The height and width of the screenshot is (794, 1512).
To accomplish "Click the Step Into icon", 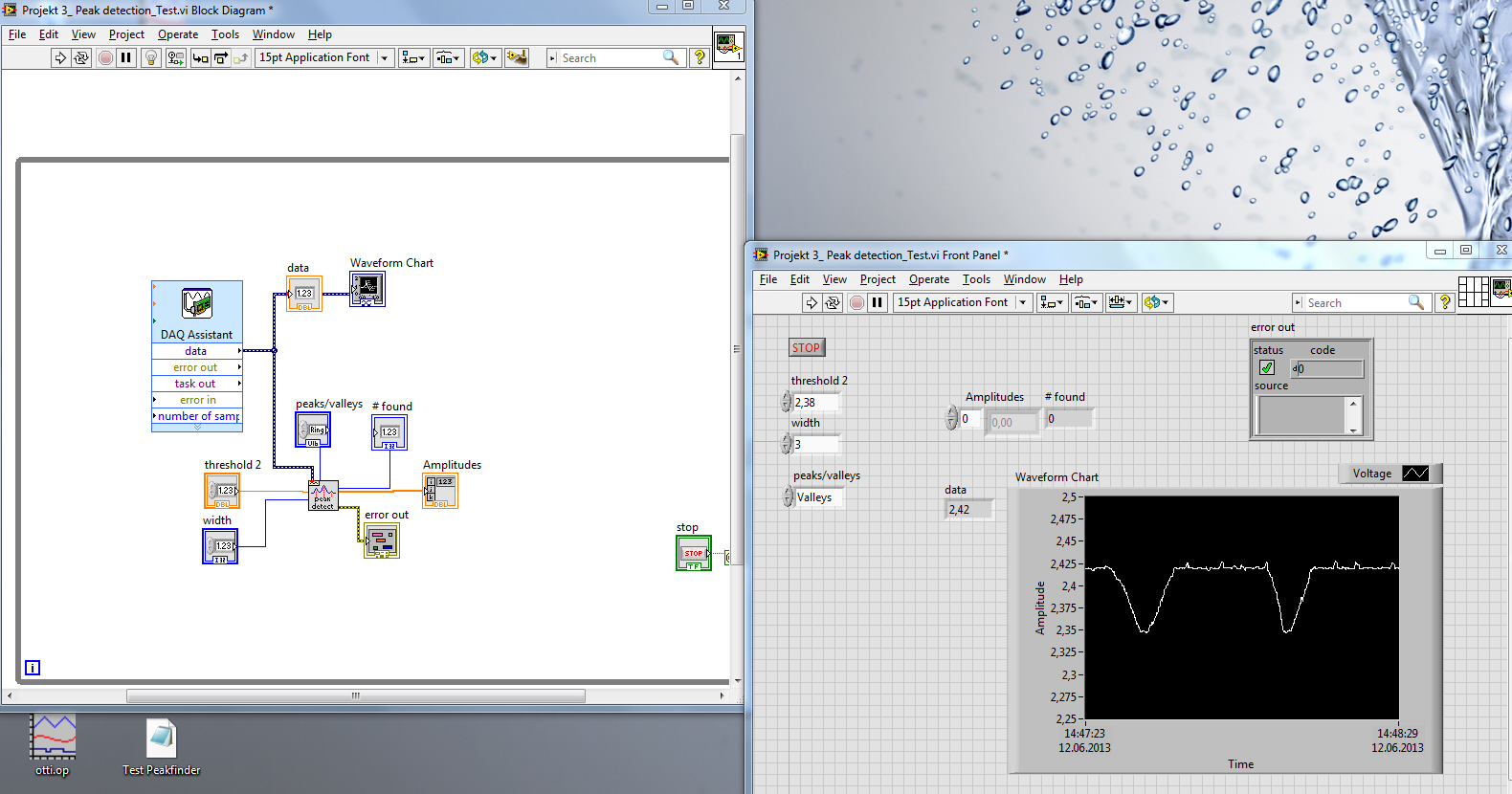I will [x=200, y=58].
